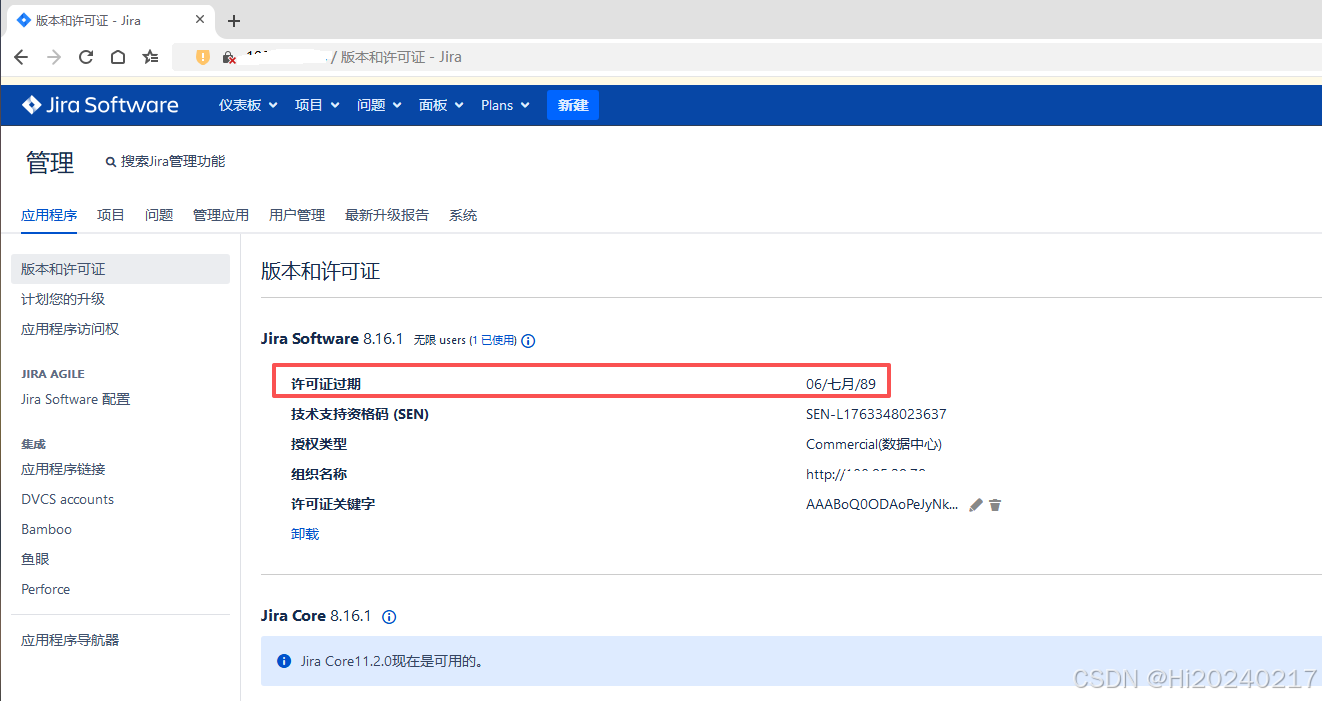Click the browser home icon
The image size is (1322, 701).
coord(118,57)
